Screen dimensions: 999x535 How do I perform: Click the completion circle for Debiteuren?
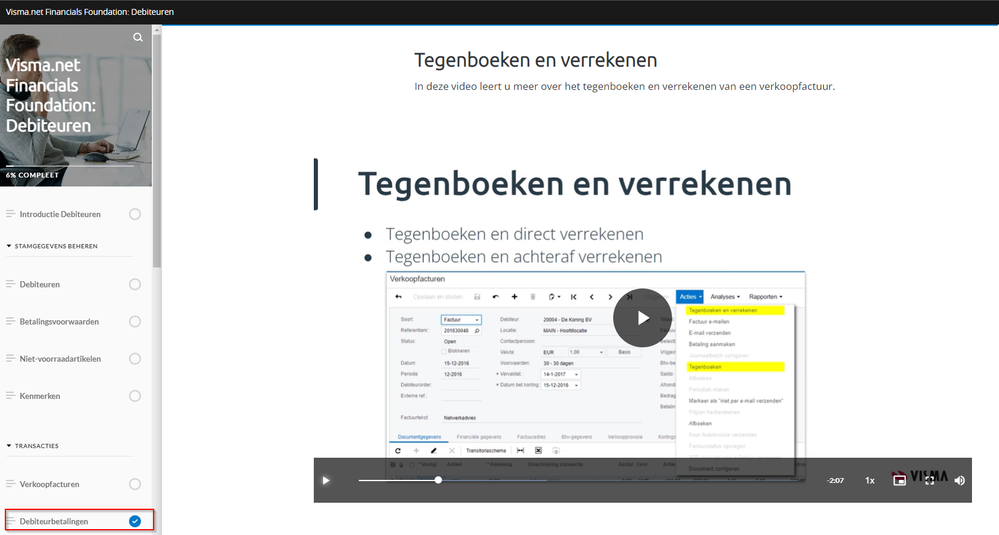135,284
